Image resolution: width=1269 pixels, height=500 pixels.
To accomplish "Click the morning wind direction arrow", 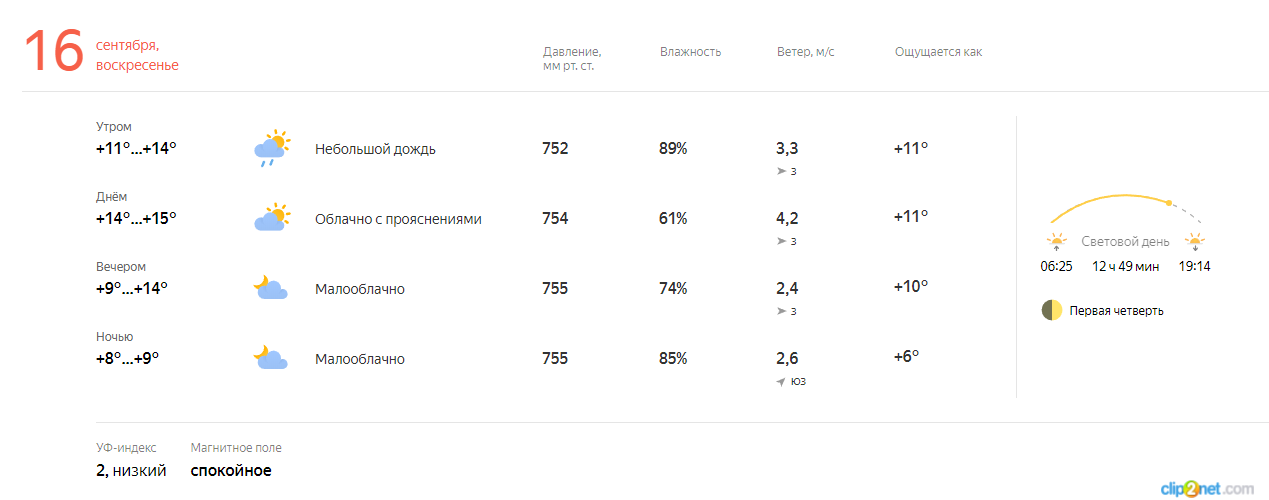I will click(781, 172).
